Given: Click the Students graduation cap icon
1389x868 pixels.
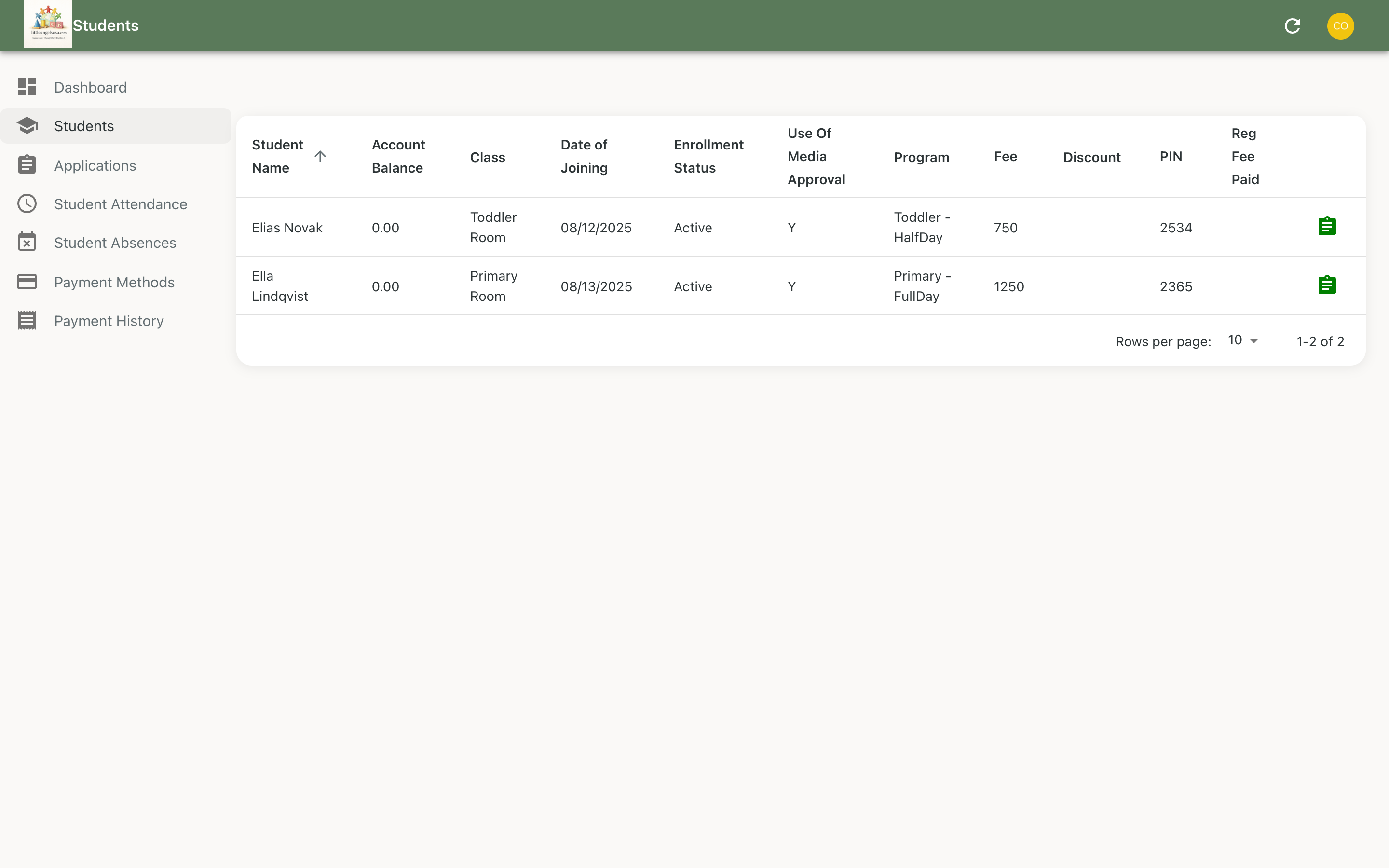Looking at the screenshot, I should point(27,126).
